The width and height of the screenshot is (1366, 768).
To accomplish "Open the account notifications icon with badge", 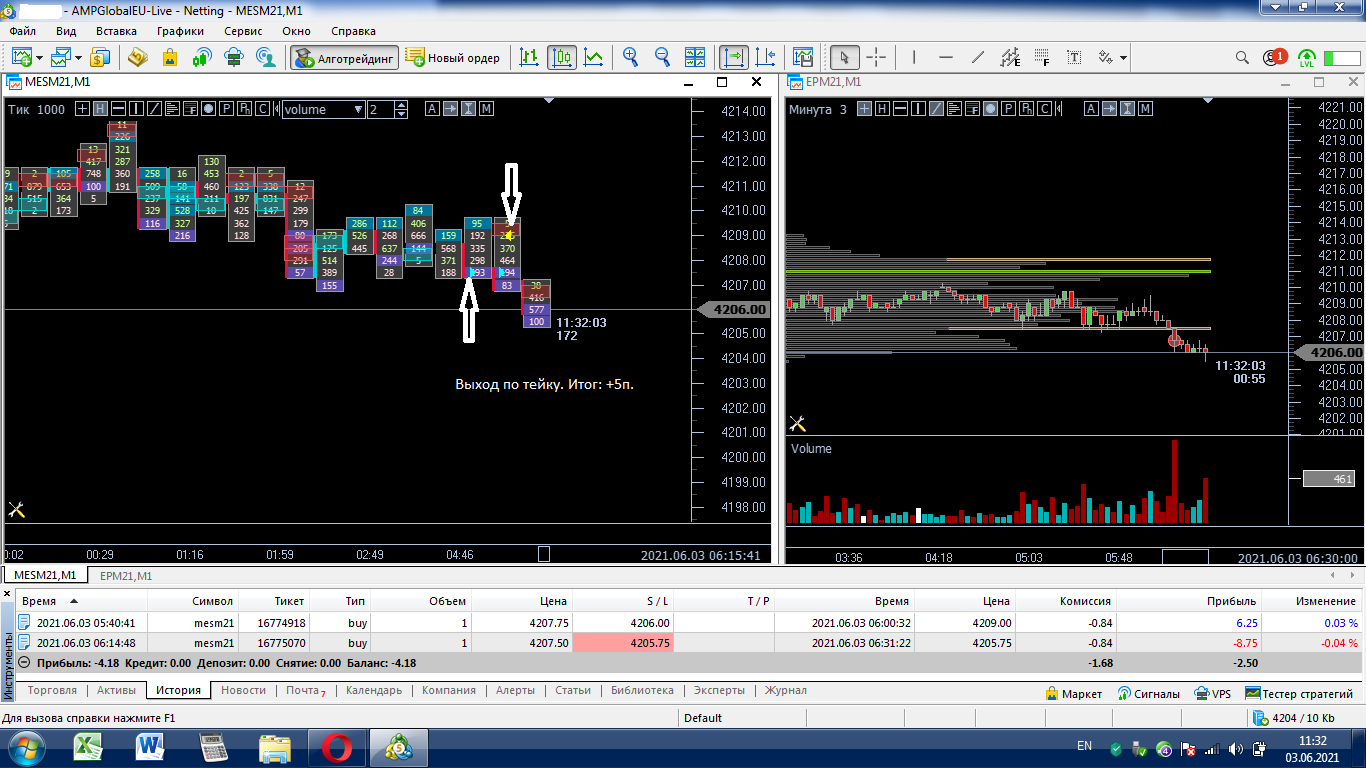I will click(1275, 57).
